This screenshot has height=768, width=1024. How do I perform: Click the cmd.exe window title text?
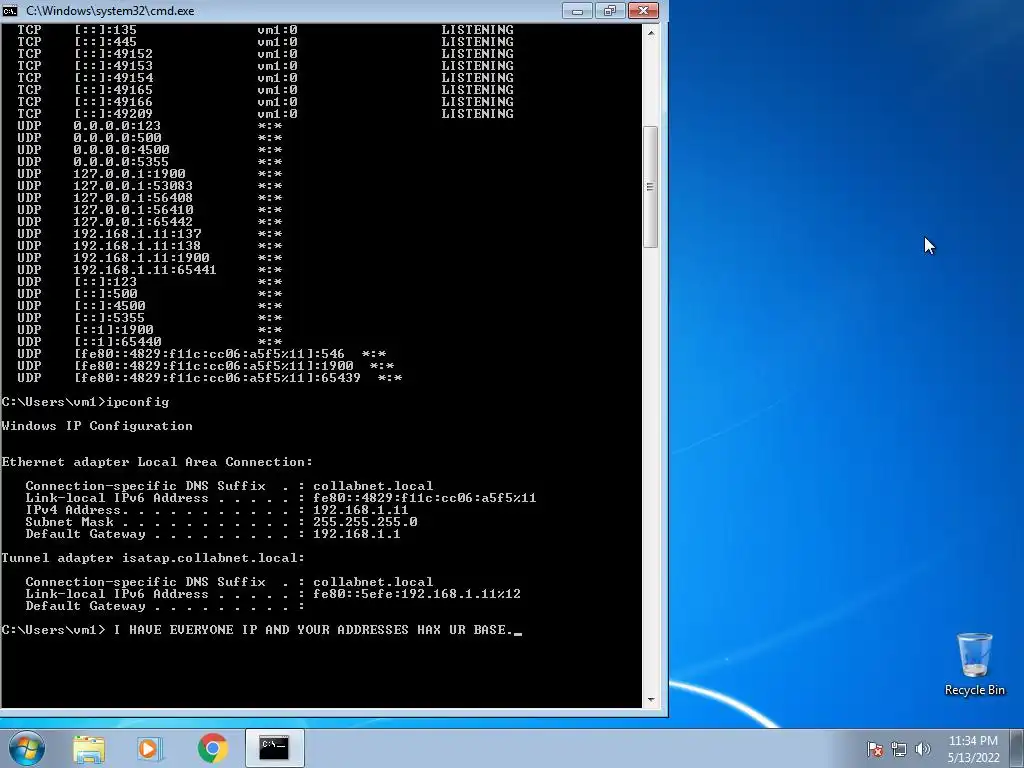110,10
